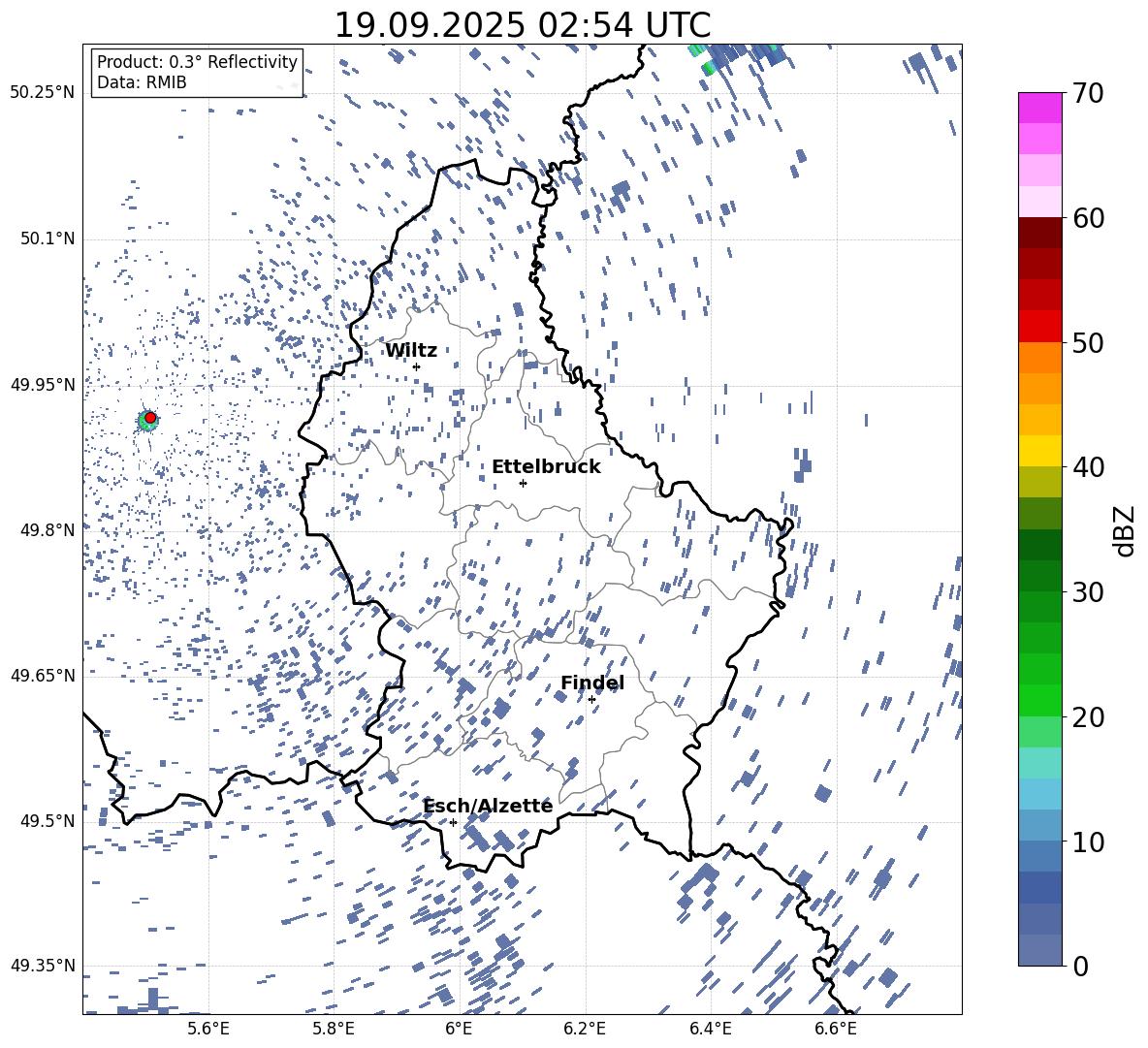Select the Wiltz city label
Screen dimensions: 1148x1048
(411, 351)
